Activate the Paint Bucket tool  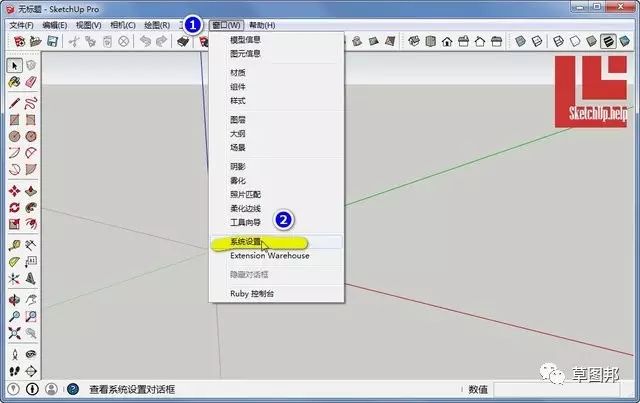15,82
